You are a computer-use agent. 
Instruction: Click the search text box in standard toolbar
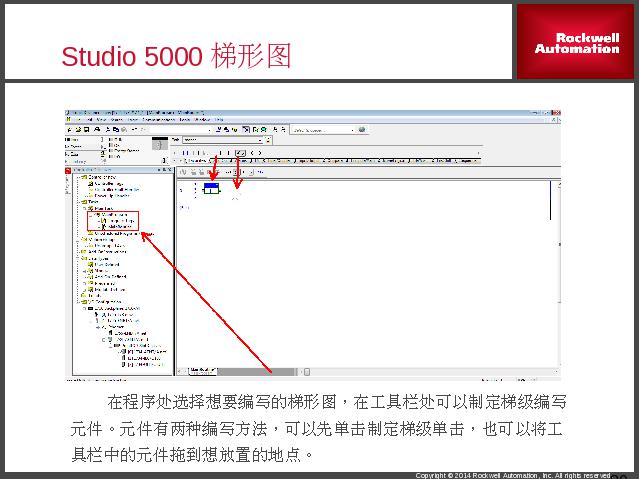(x=178, y=130)
